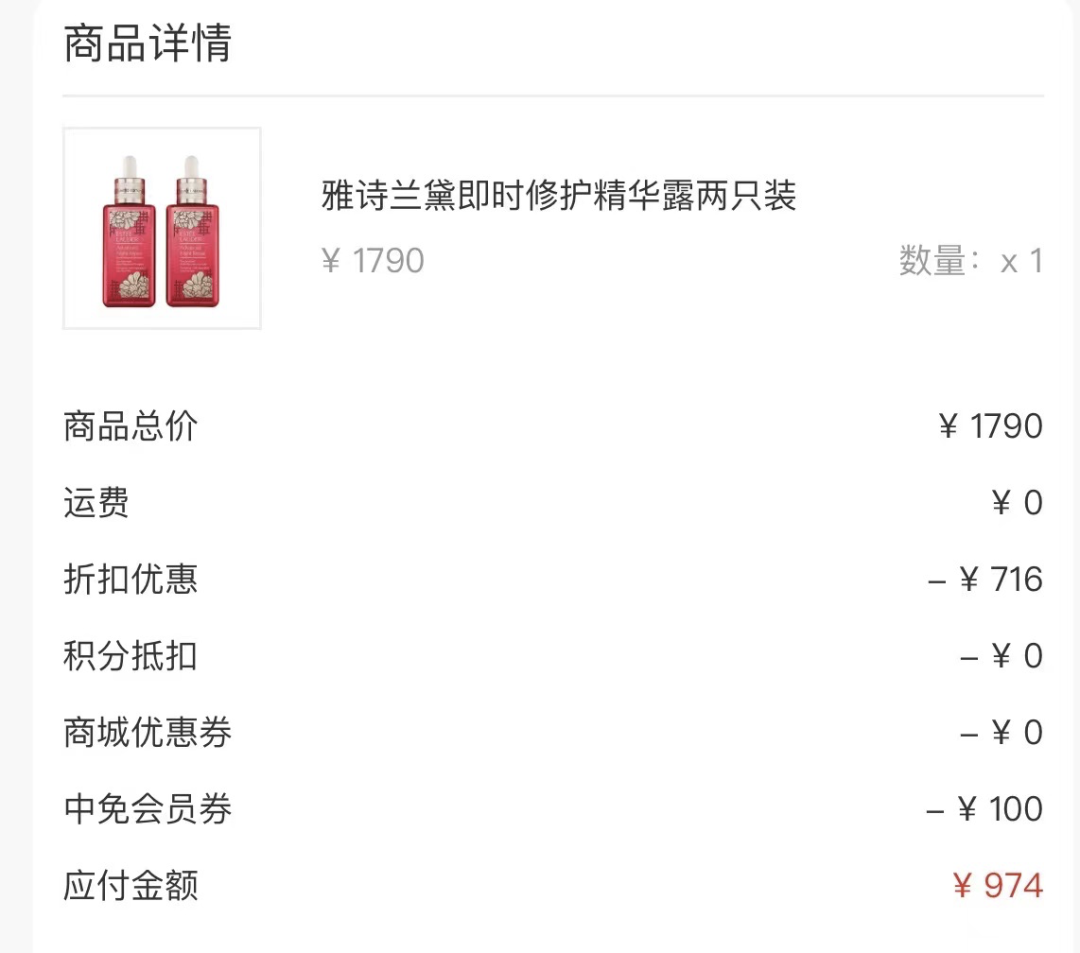Select the ¥0 shipping fee amount
Image resolution: width=1080 pixels, height=953 pixels.
point(1016,502)
